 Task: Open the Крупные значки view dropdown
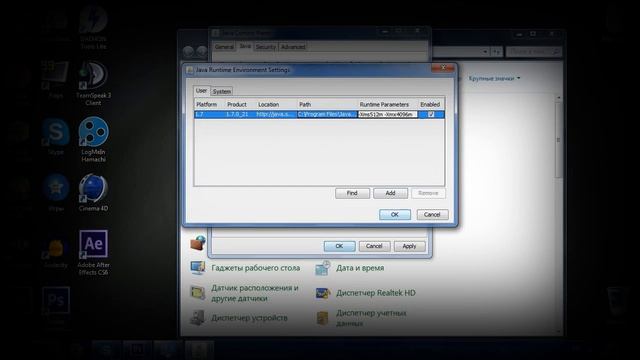[494, 78]
